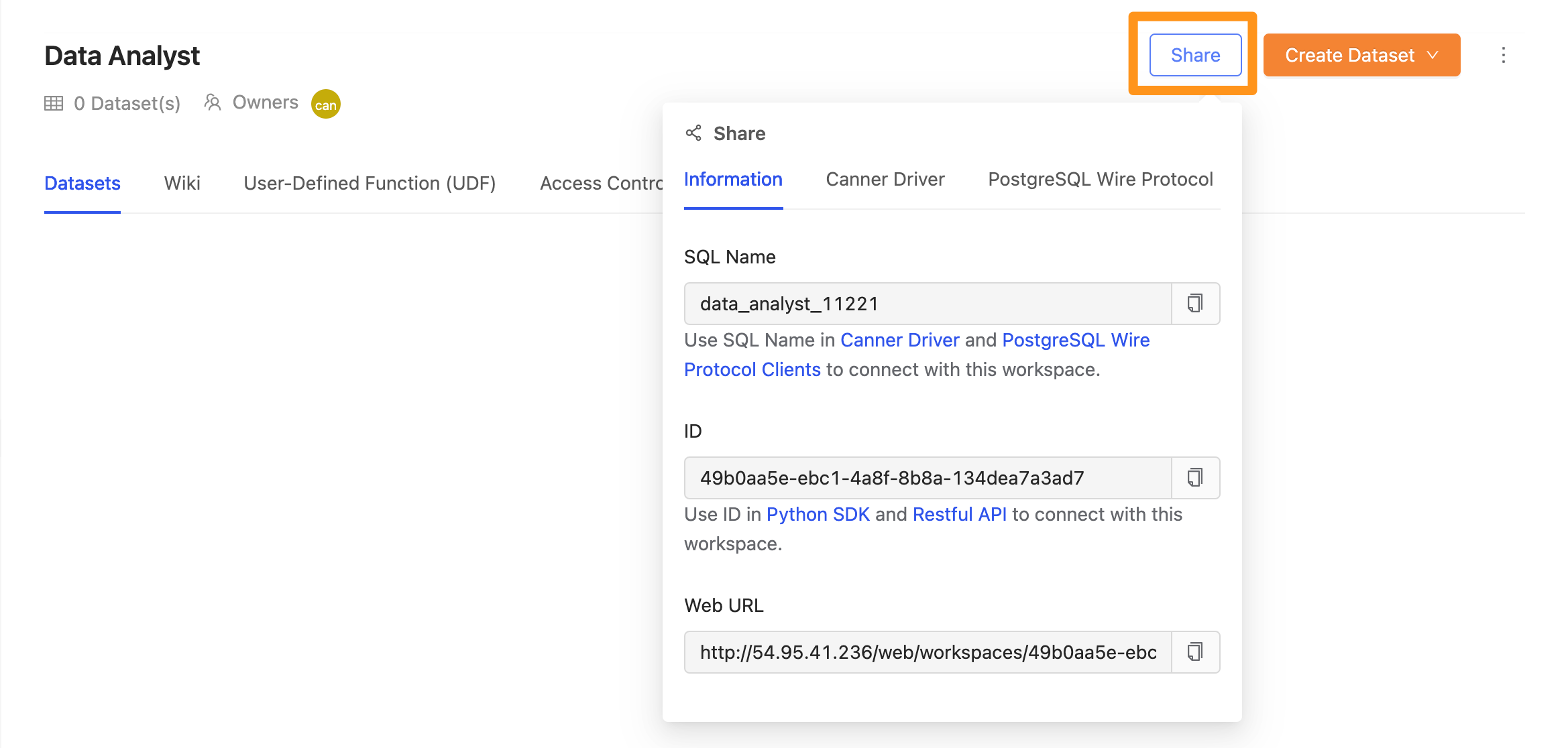This screenshot has height=748, width=1568.
Task: Open the User-Defined Function (UDF) tab
Action: point(370,184)
